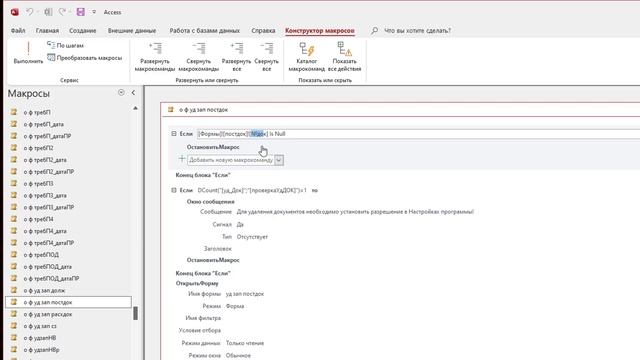Image resolution: width=640 pixels, height=360 pixels.
Task: Click Преобразовать макросы
Action: click(84, 58)
